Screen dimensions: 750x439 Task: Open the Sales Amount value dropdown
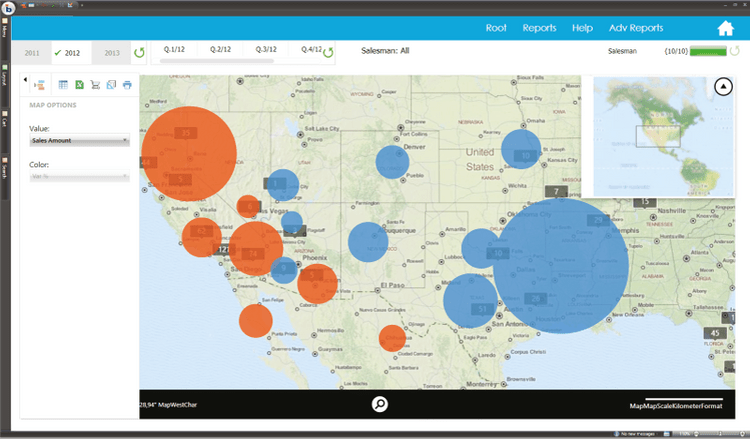point(79,141)
